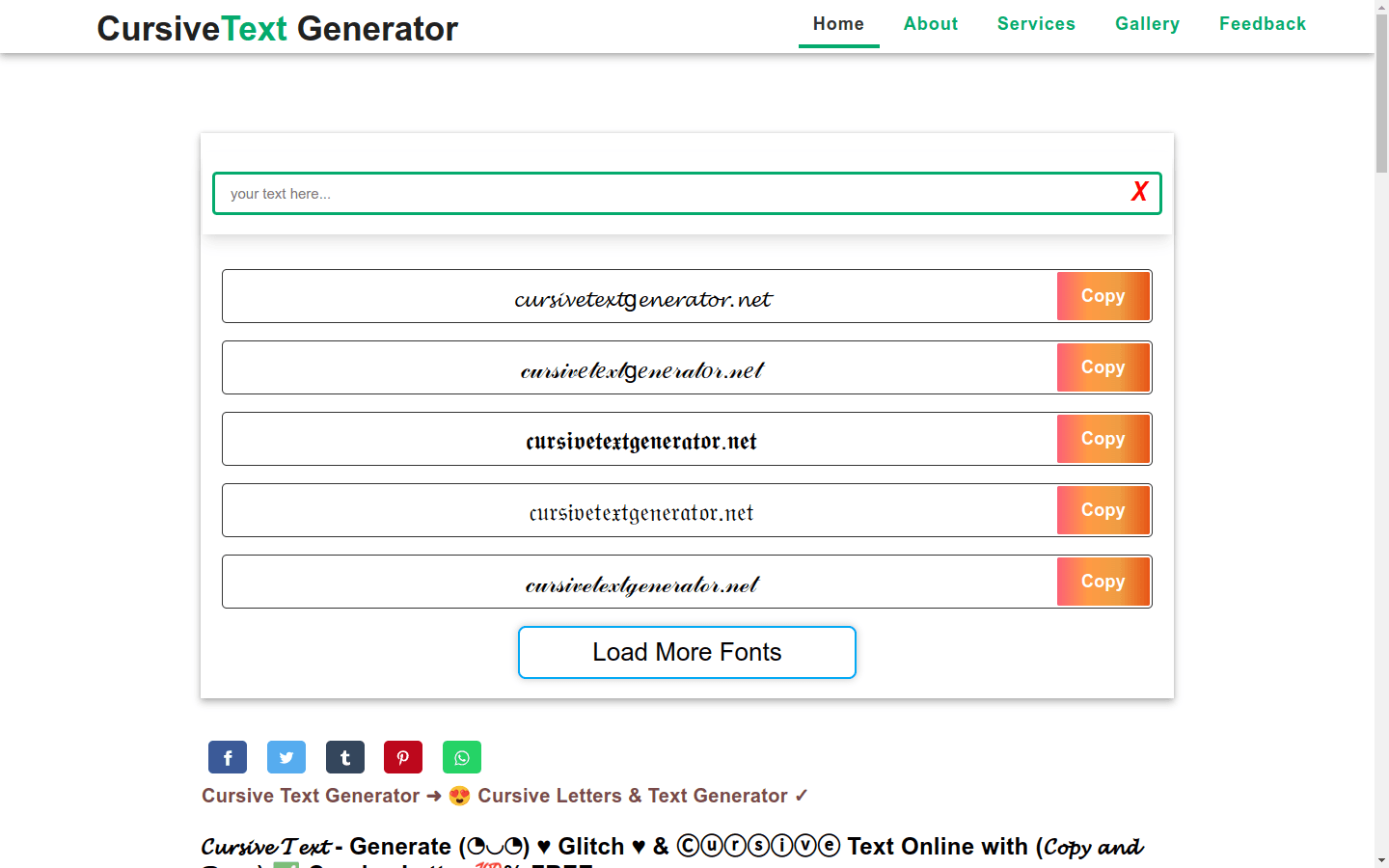Share the generator via Twitter
The image size is (1389, 868).
pos(286,757)
